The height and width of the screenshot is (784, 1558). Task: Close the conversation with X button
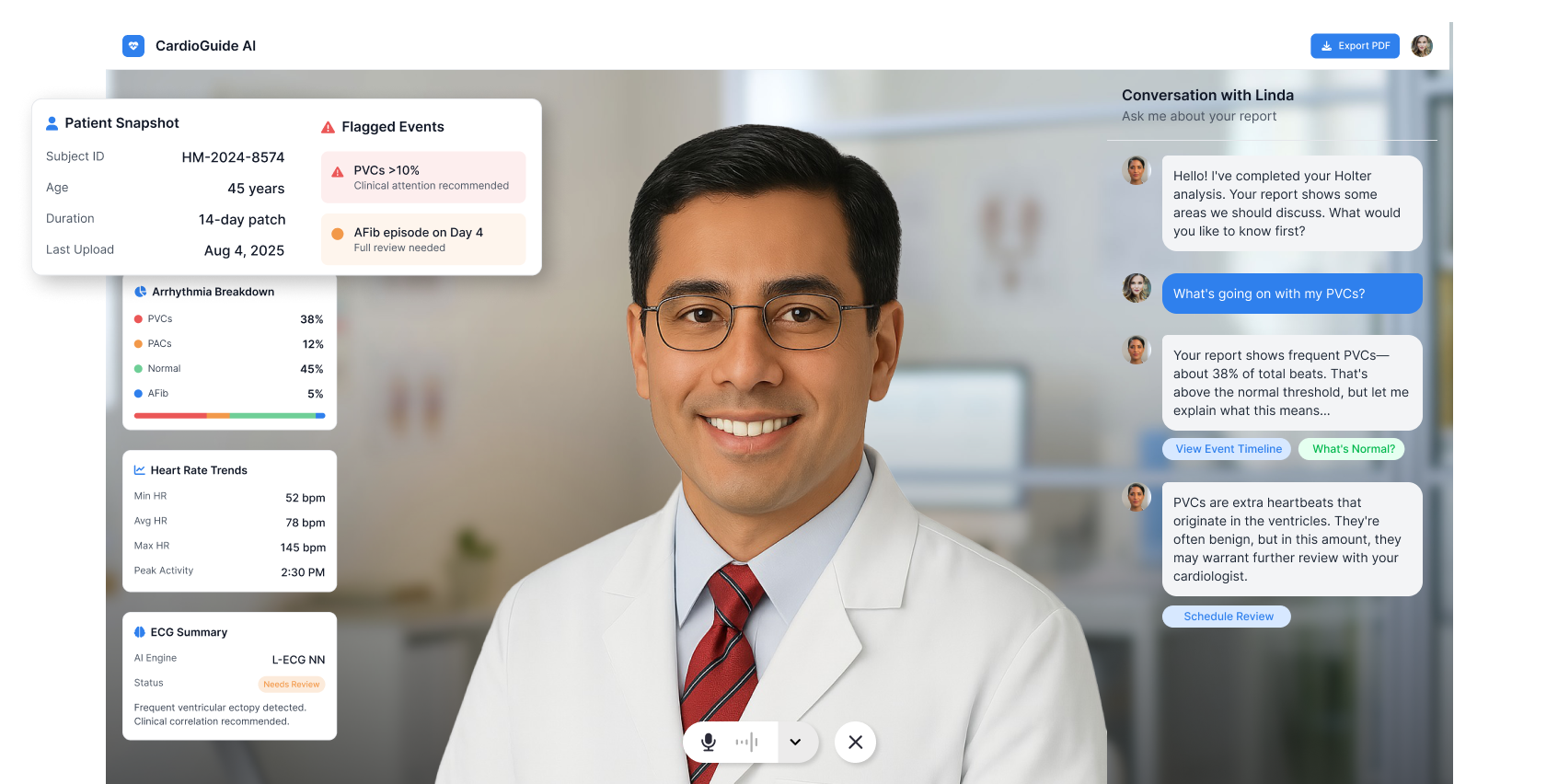[x=855, y=743]
